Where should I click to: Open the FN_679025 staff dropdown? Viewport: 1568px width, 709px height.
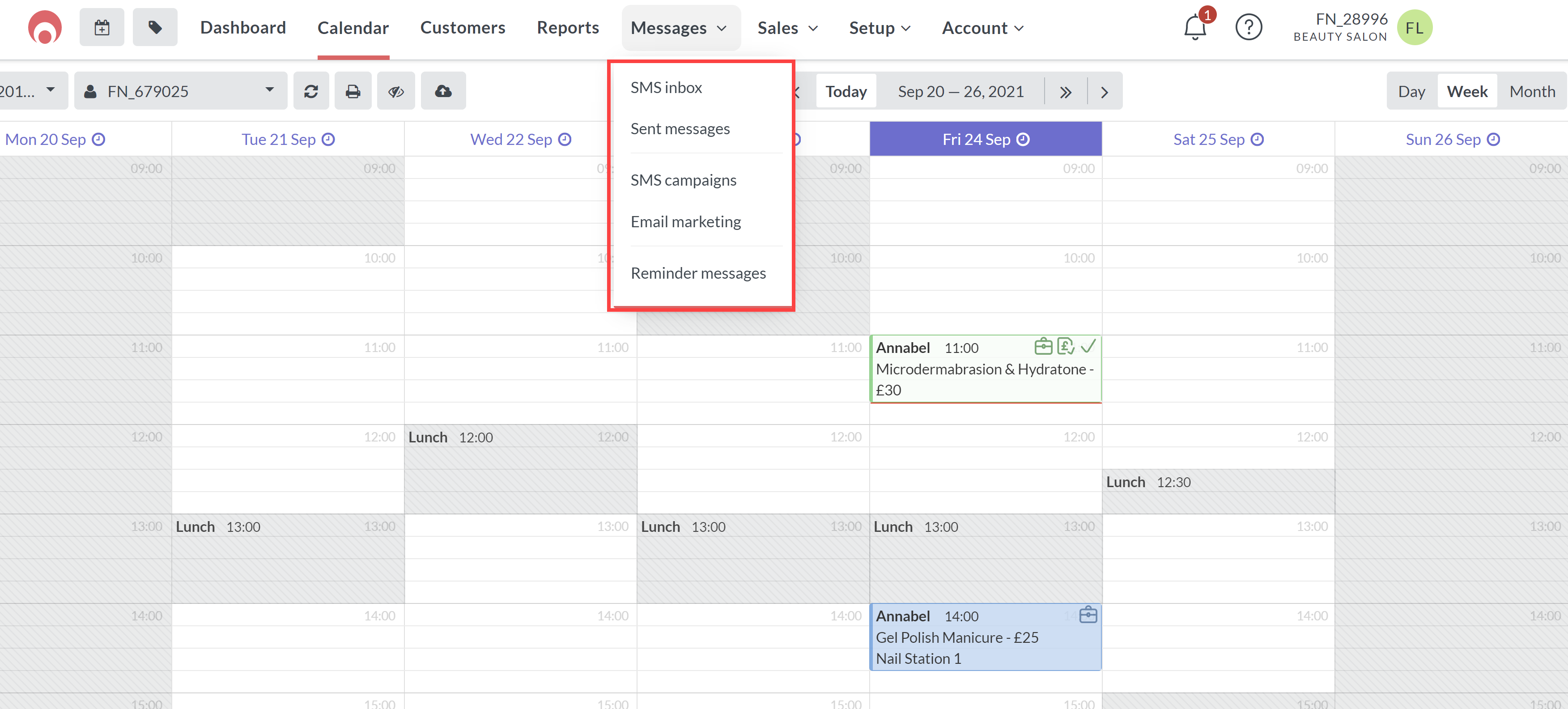pyautogui.click(x=180, y=91)
